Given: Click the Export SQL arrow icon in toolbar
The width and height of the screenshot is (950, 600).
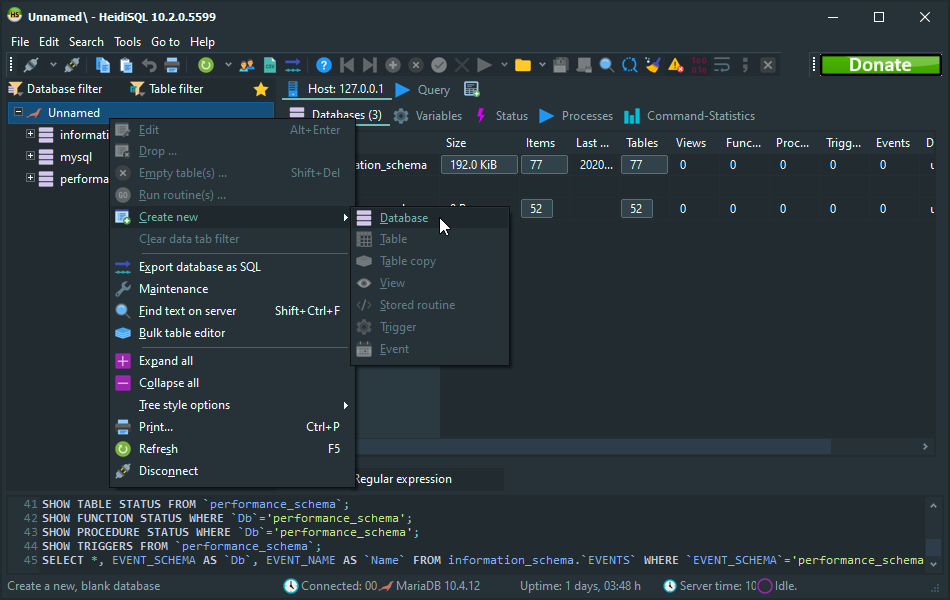Looking at the screenshot, I should pyautogui.click(x=293, y=65).
